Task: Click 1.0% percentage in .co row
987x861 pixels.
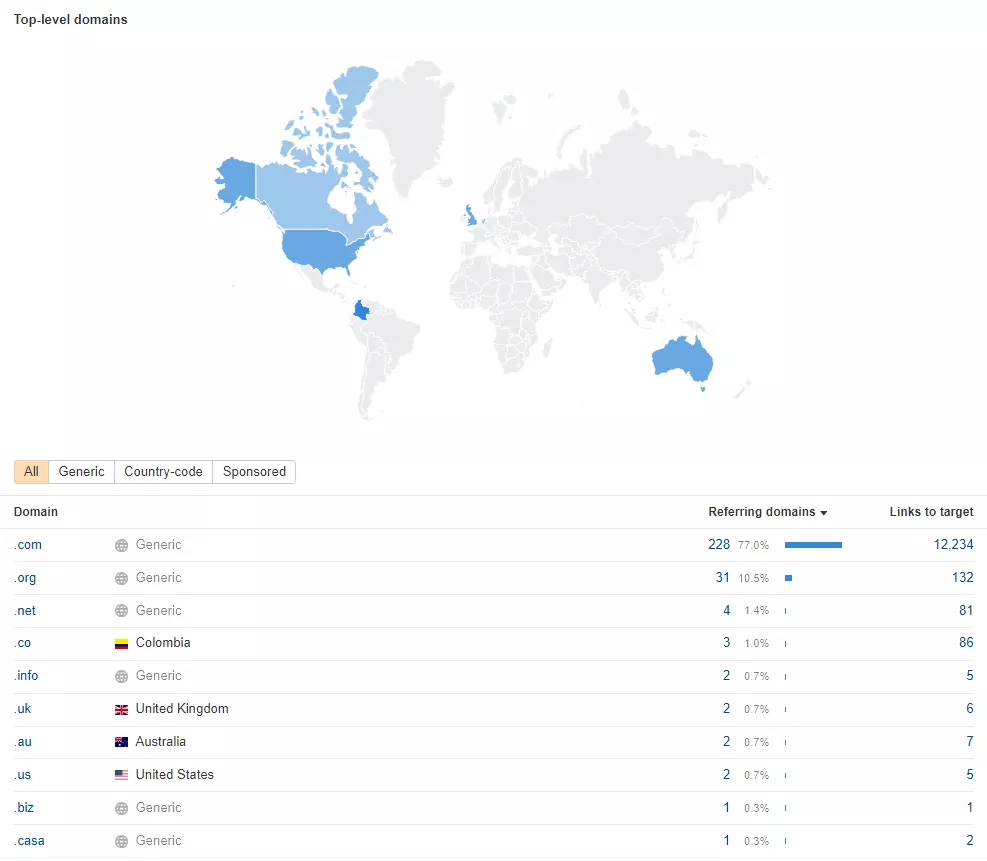Action: point(757,643)
